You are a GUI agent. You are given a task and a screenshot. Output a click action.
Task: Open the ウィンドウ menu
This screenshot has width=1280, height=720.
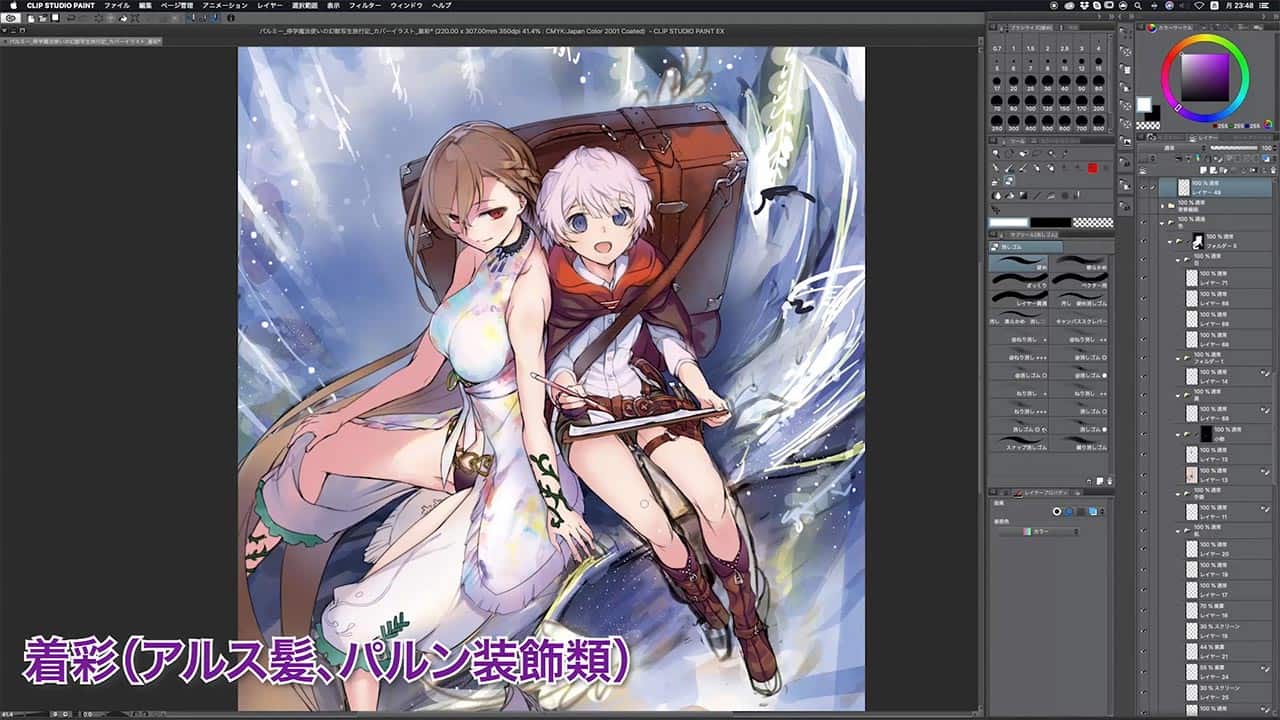[x=406, y=5]
